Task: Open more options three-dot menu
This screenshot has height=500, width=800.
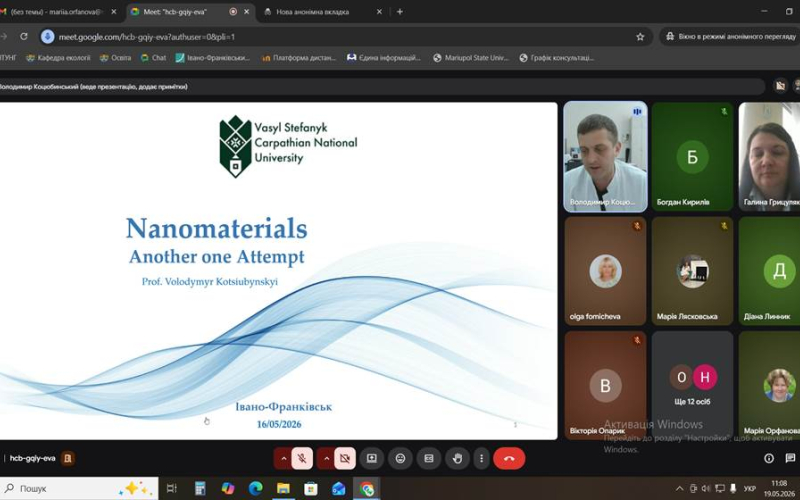Action: click(x=481, y=458)
